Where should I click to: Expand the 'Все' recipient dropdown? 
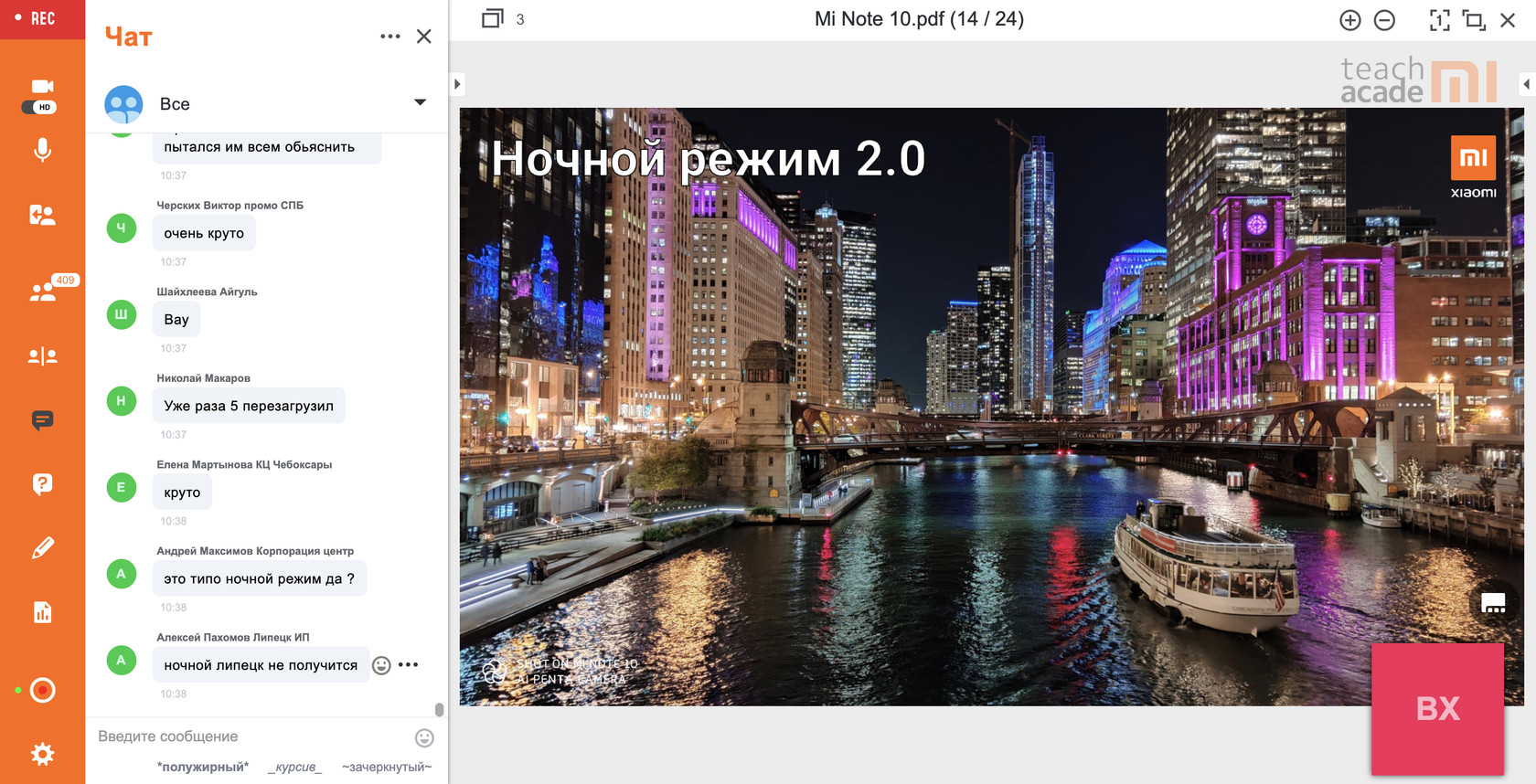[x=420, y=102]
